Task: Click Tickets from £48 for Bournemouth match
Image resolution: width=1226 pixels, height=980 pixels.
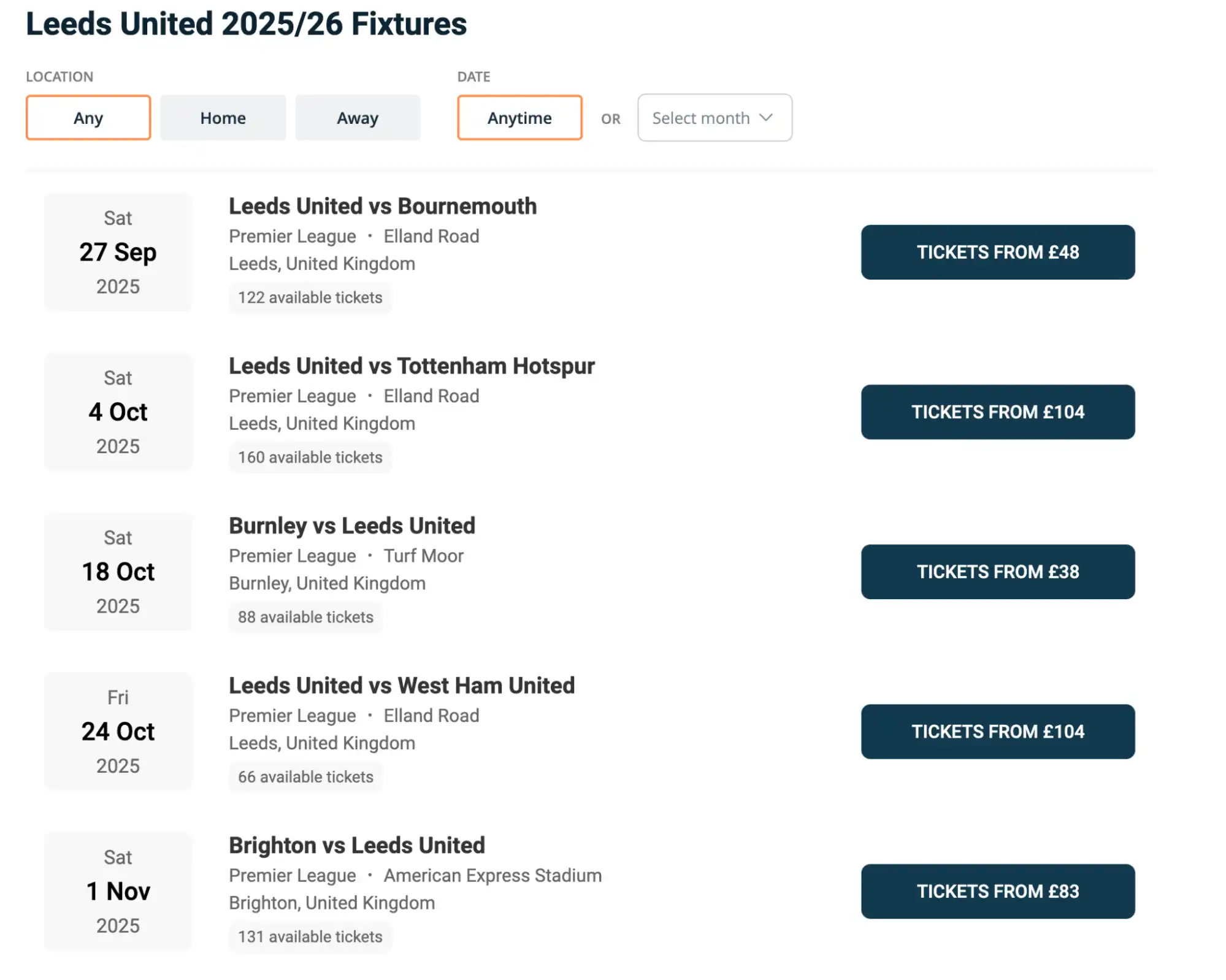Action: pos(997,252)
